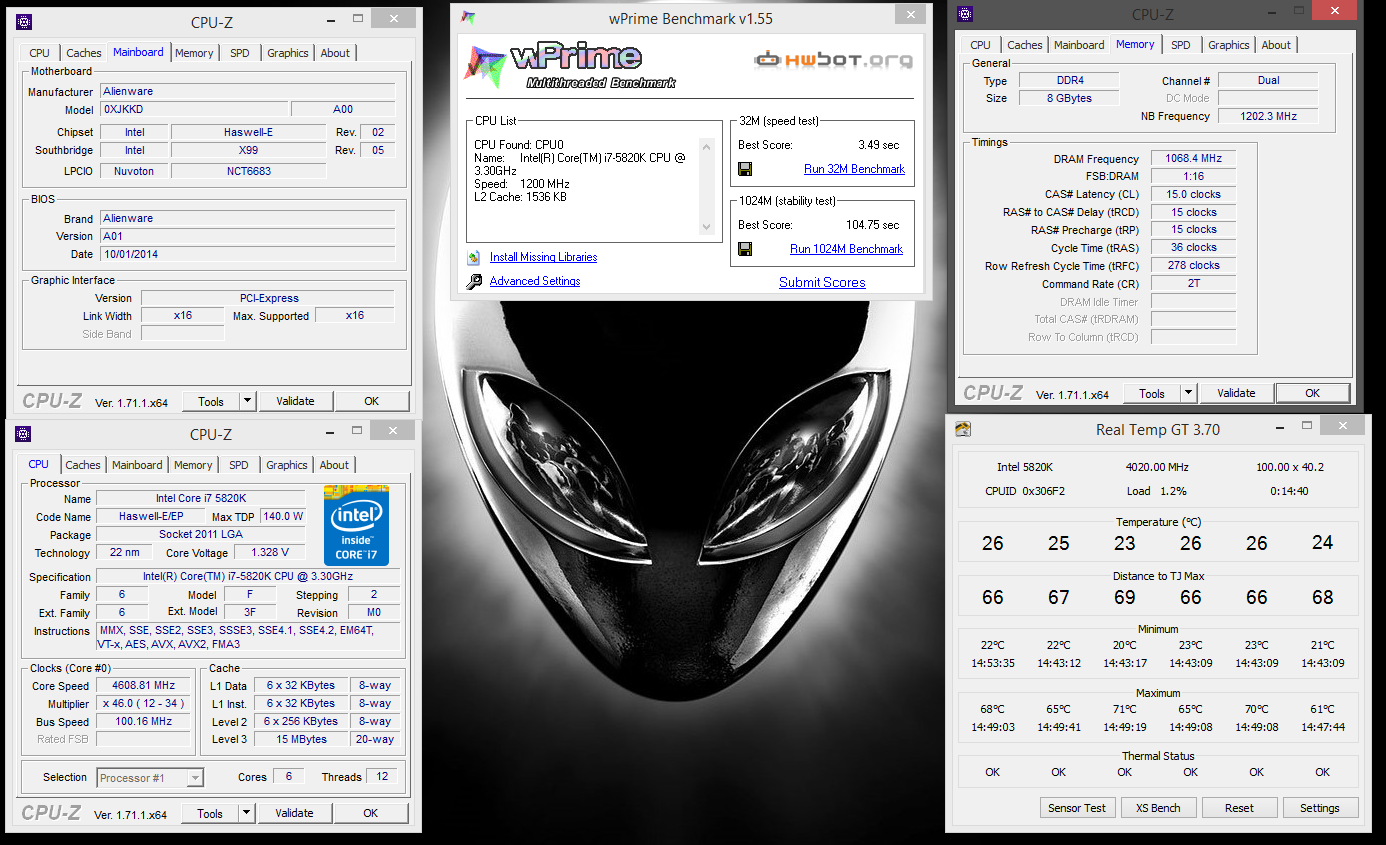Click DRAM Frequency 1068.4 MHz field
The height and width of the screenshot is (845, 1386).
coord(1193,158)
